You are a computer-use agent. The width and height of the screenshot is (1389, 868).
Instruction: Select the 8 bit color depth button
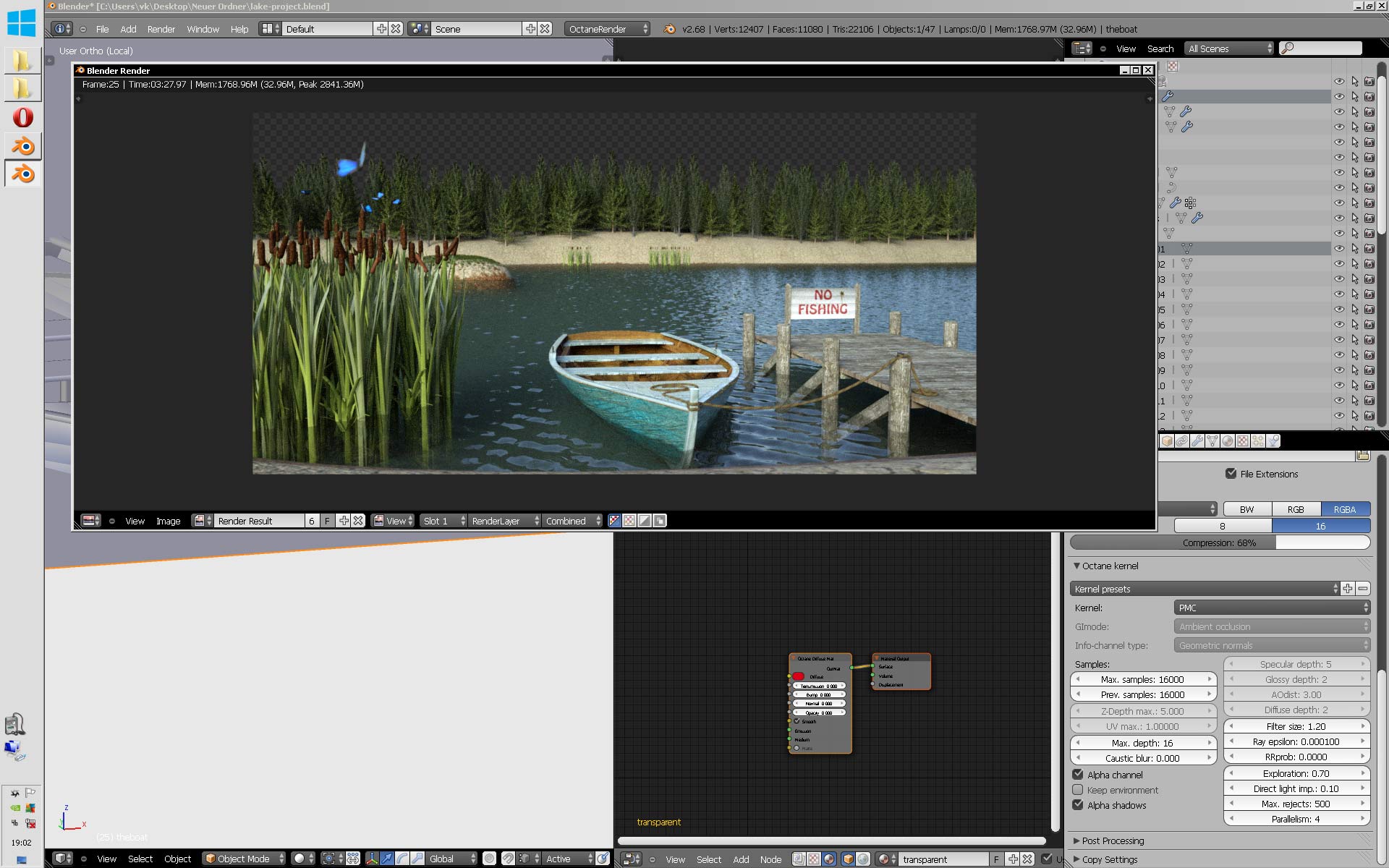(1222, 526)
